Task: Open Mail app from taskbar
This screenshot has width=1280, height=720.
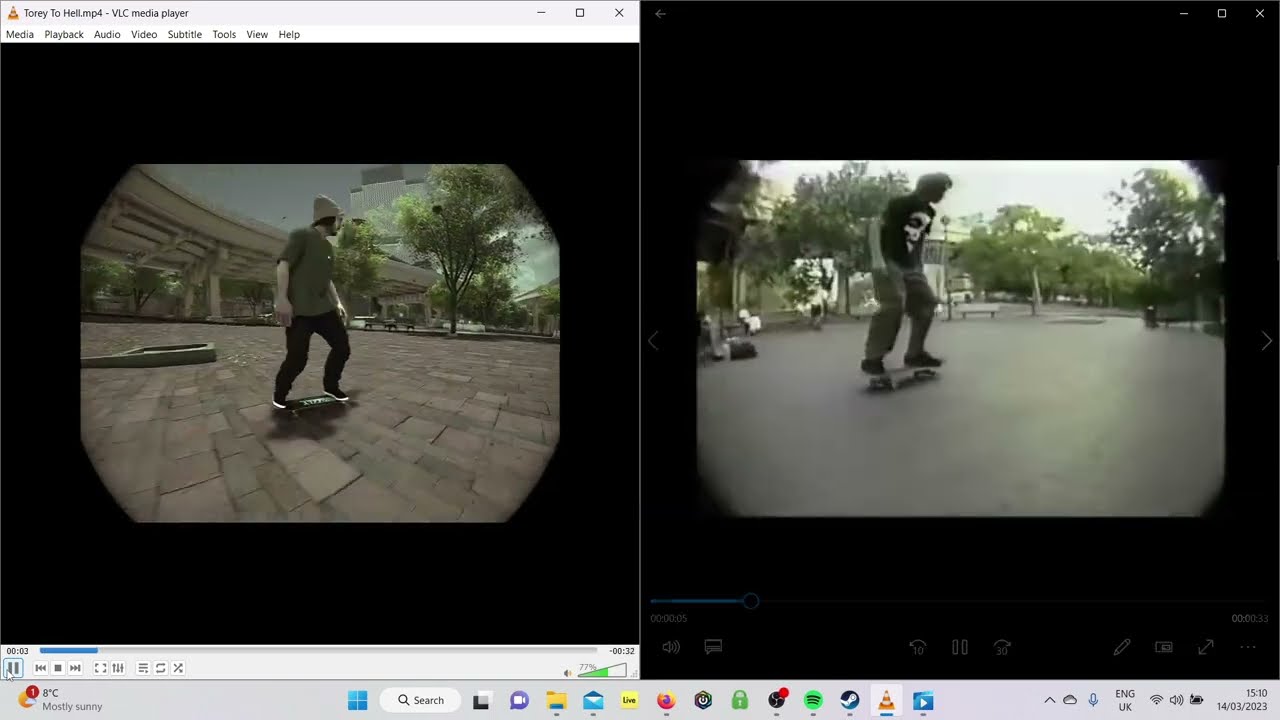Action: click(593, 700)
